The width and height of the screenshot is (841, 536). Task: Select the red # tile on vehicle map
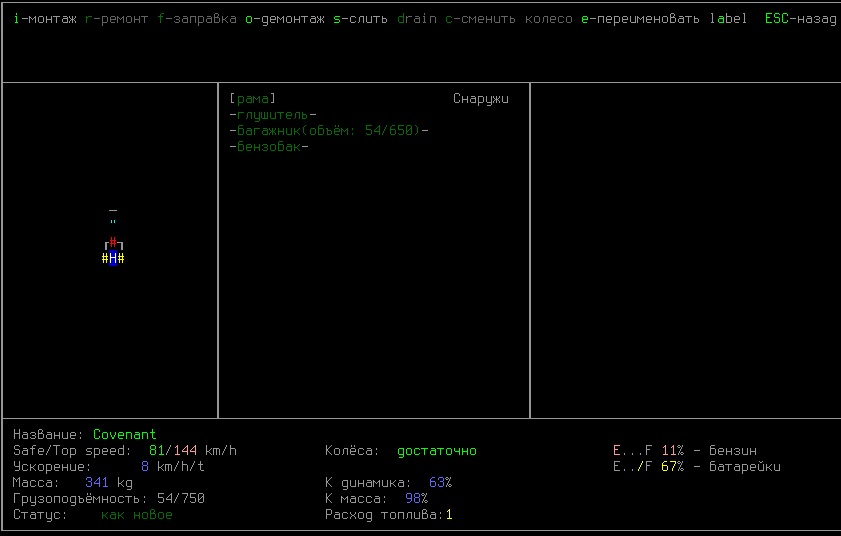(113, 241)
